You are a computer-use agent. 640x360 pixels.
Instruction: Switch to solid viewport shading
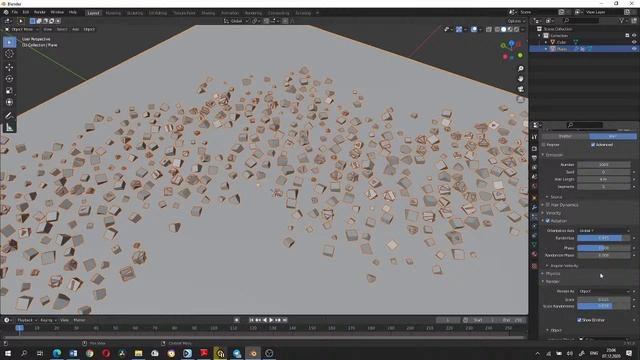[504, 29]
